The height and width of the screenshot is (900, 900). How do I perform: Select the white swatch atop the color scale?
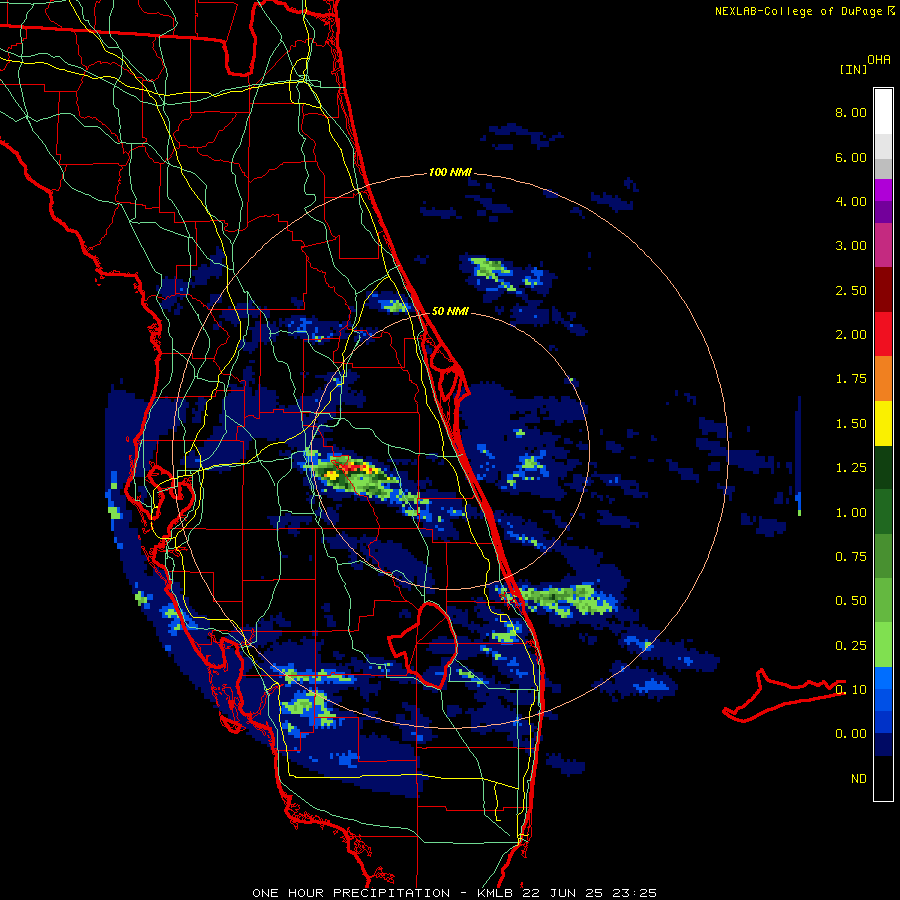[x=883, y=111]
